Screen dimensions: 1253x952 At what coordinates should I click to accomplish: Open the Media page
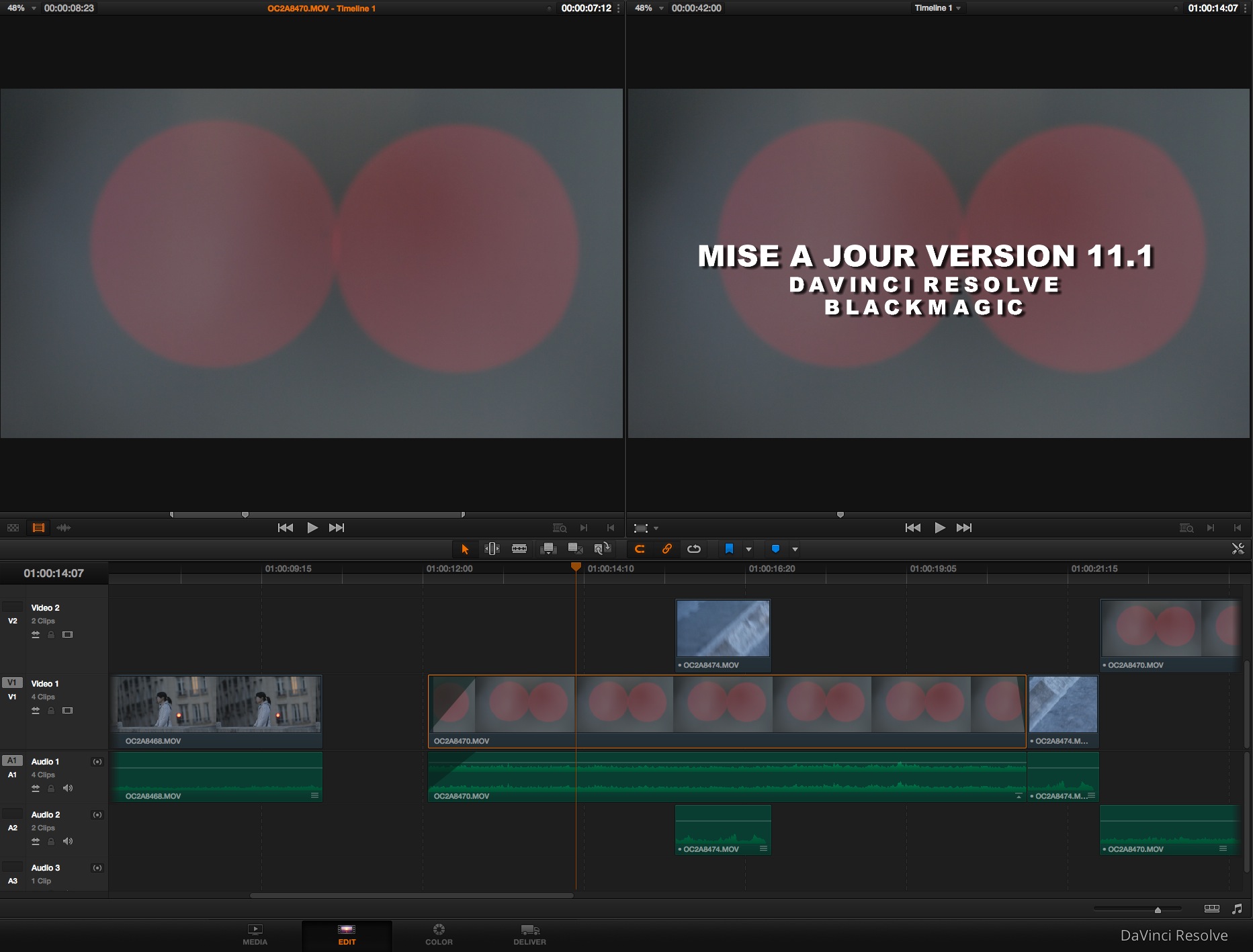(x=255, y=935)
